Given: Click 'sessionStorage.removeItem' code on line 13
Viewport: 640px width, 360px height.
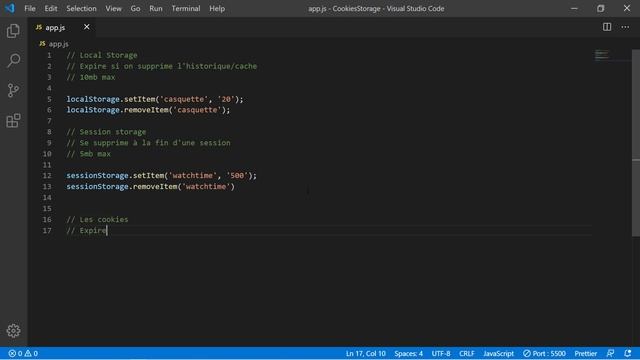Looking at the screenshot, I should [122, 187].
